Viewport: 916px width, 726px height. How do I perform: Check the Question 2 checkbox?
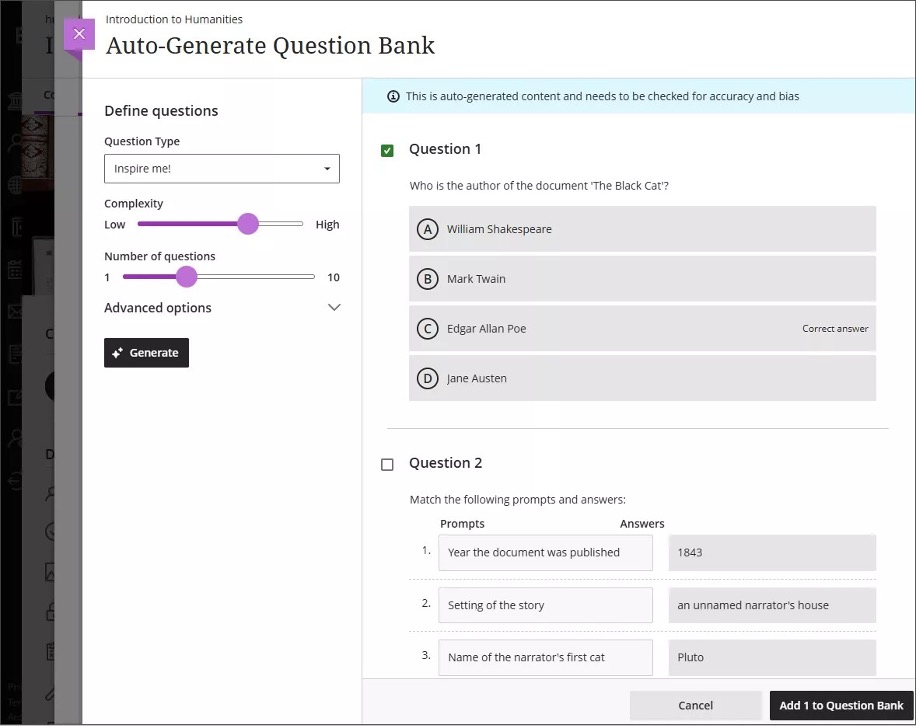[x=387, y=463]
